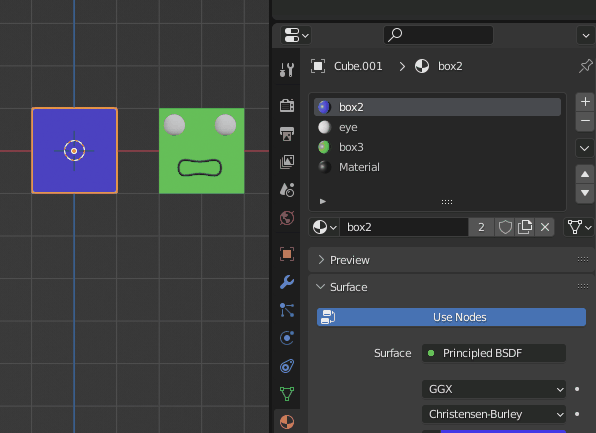Click the properties search field

click(438, 35)
